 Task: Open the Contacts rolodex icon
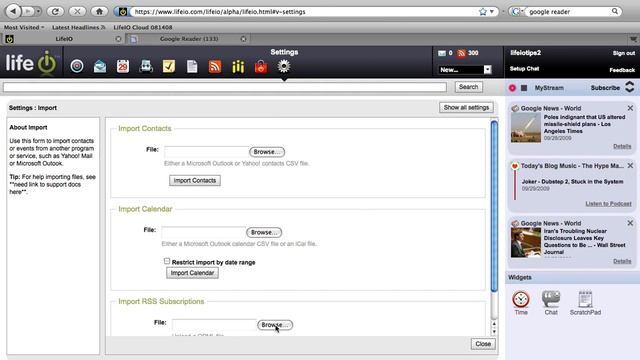[146, 66]
